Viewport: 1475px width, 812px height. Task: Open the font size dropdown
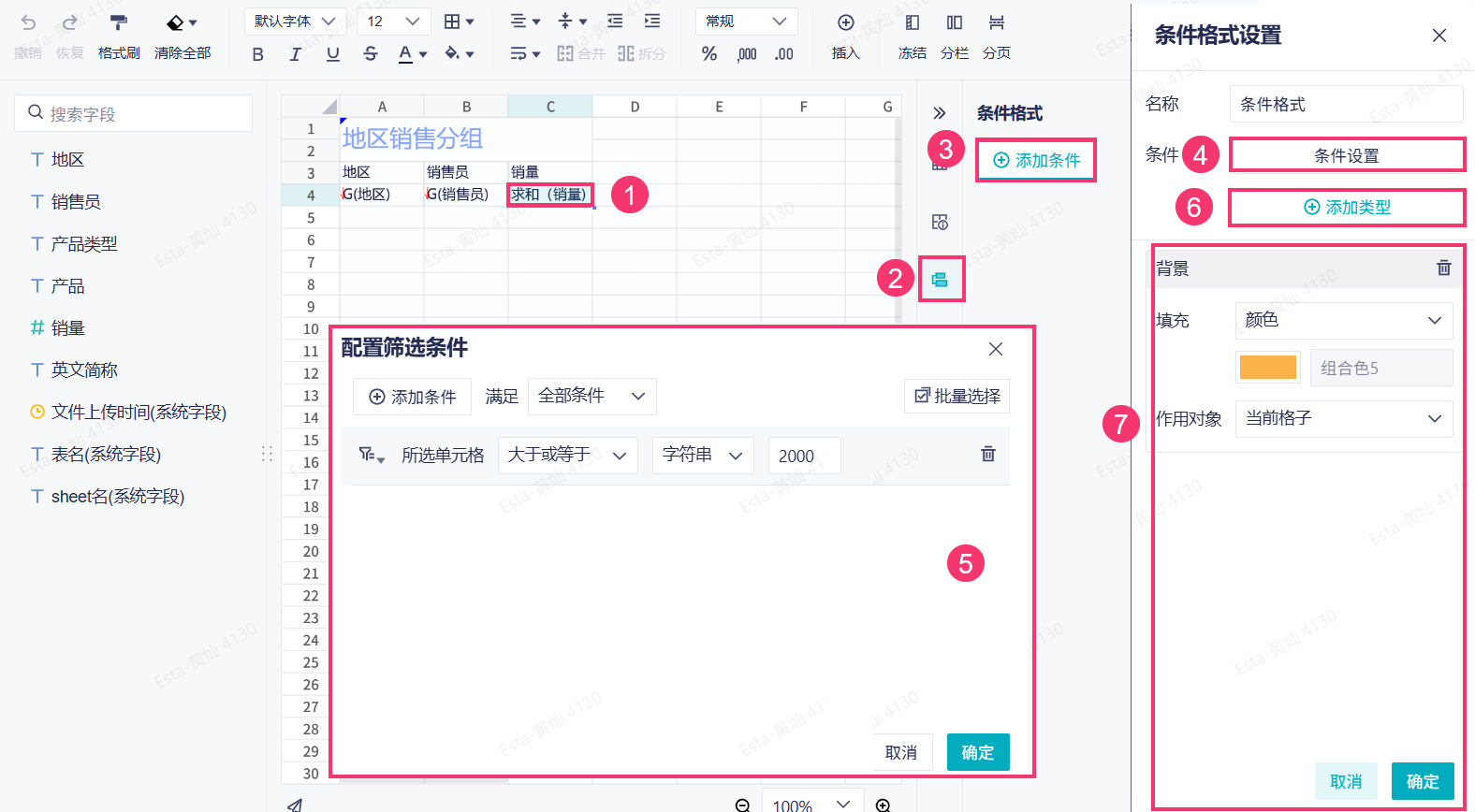pos(393,22)
